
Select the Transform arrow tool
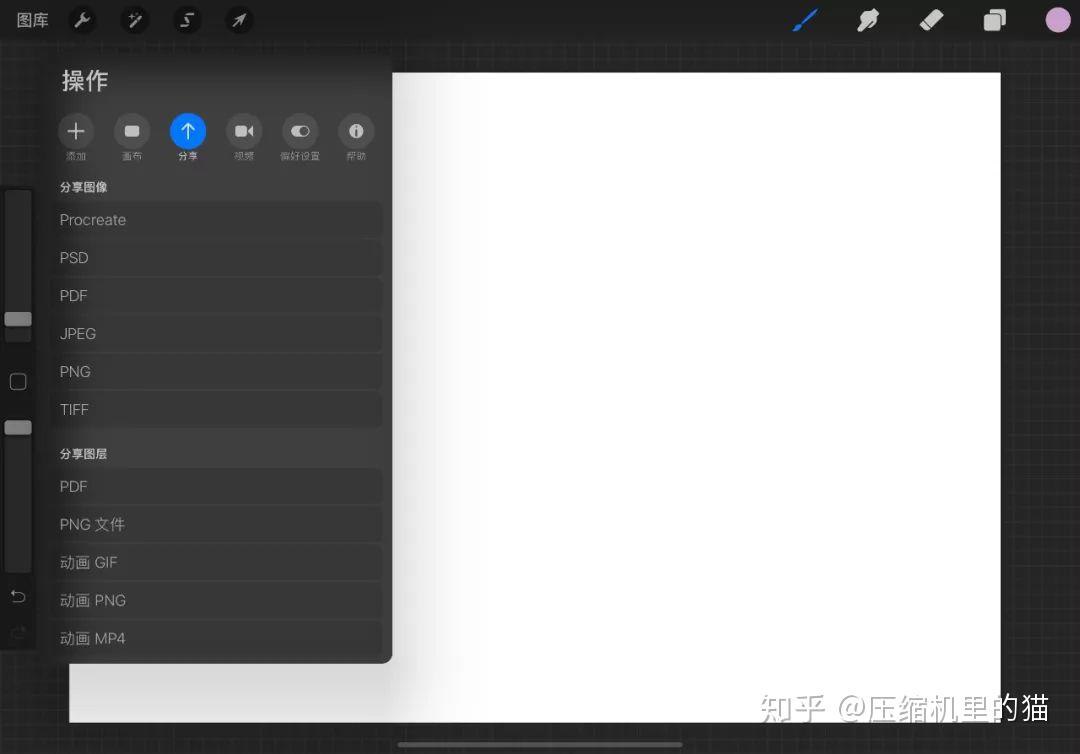tap(239, 20)
